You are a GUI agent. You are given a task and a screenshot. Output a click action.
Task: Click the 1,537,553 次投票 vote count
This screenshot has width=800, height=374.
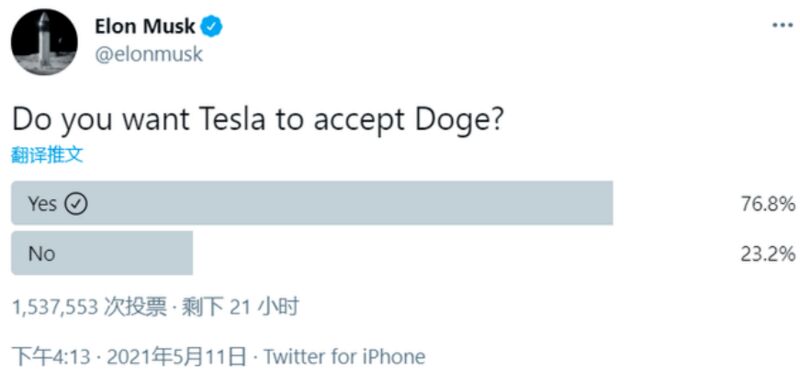click(x=89, y=307)
